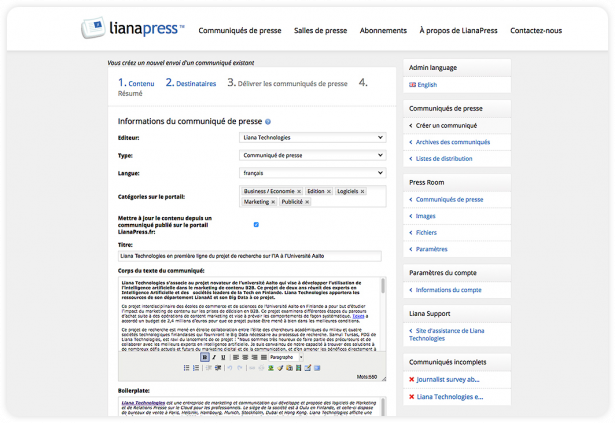This screenshot has height=423, width=615.
Task: Justify text in the editor
Action: [x=264, y=357]
